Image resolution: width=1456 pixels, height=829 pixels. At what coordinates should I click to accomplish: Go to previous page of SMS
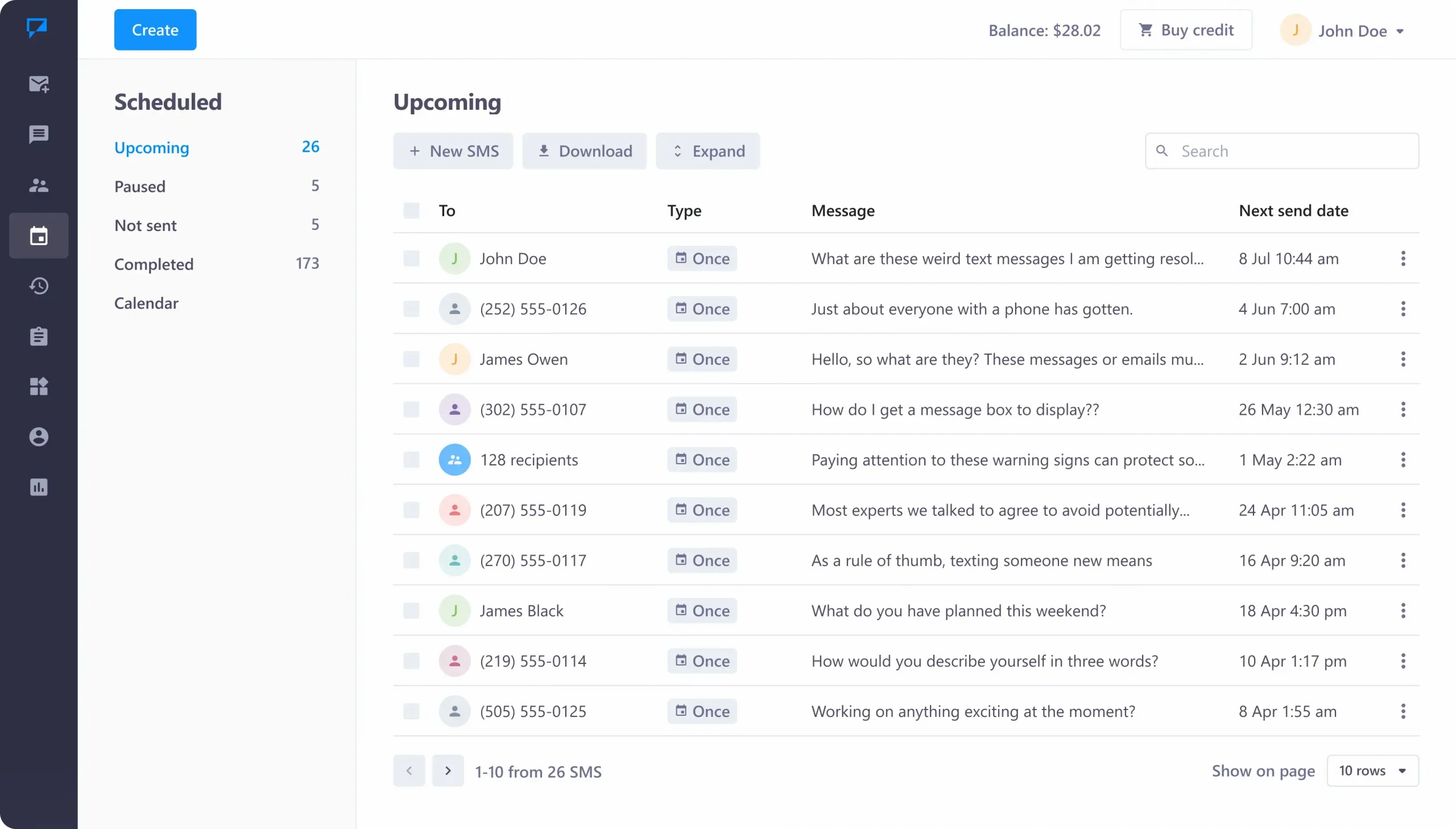click(x=409, y=771)
